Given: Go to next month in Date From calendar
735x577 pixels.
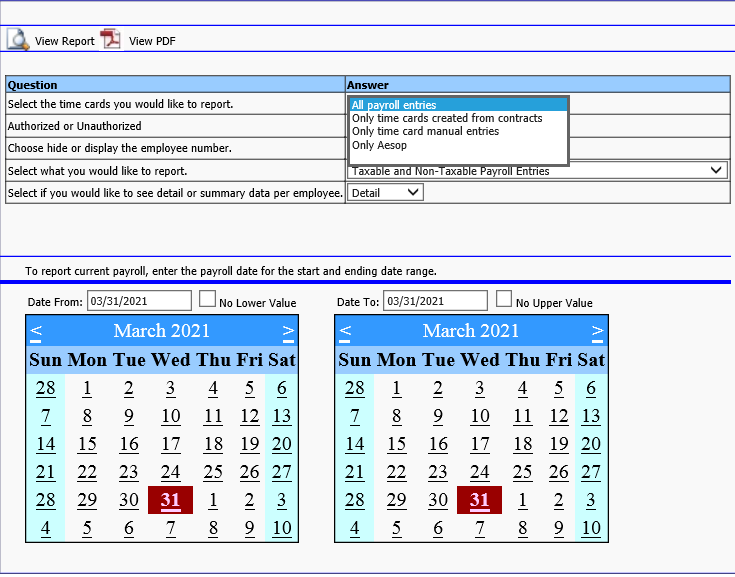Looking at the screenshot, I should click(x=288, y=331).
